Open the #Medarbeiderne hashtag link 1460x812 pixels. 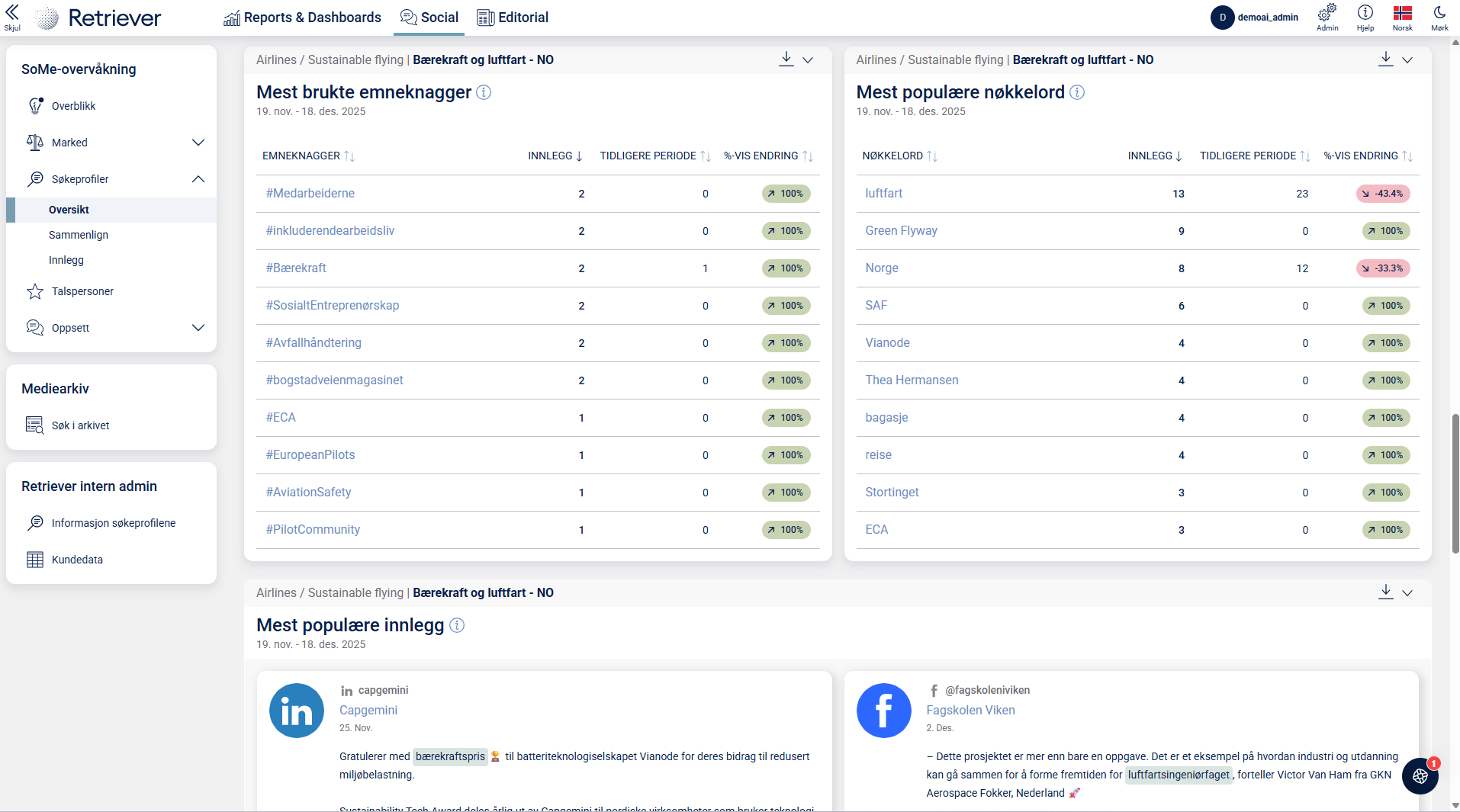(310, 194)
